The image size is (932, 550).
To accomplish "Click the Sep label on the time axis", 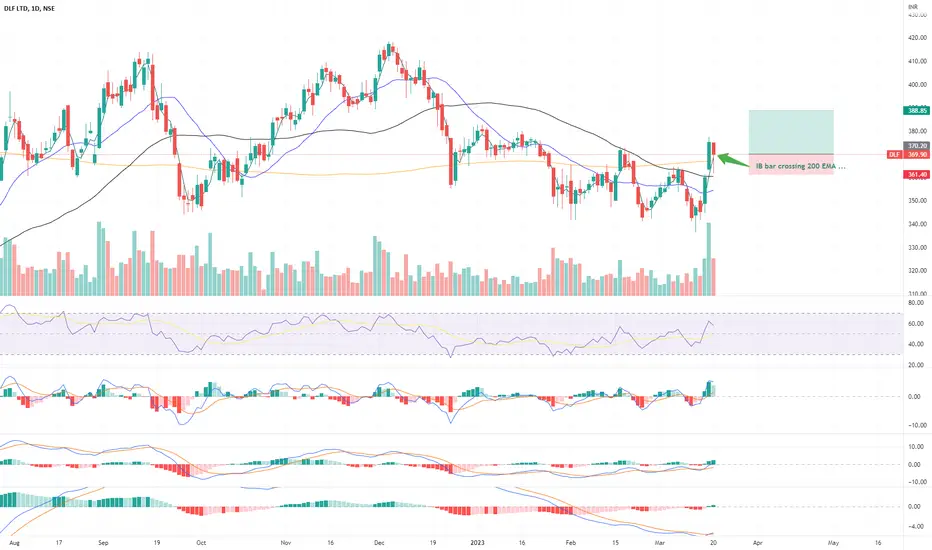I will point(103,543).
